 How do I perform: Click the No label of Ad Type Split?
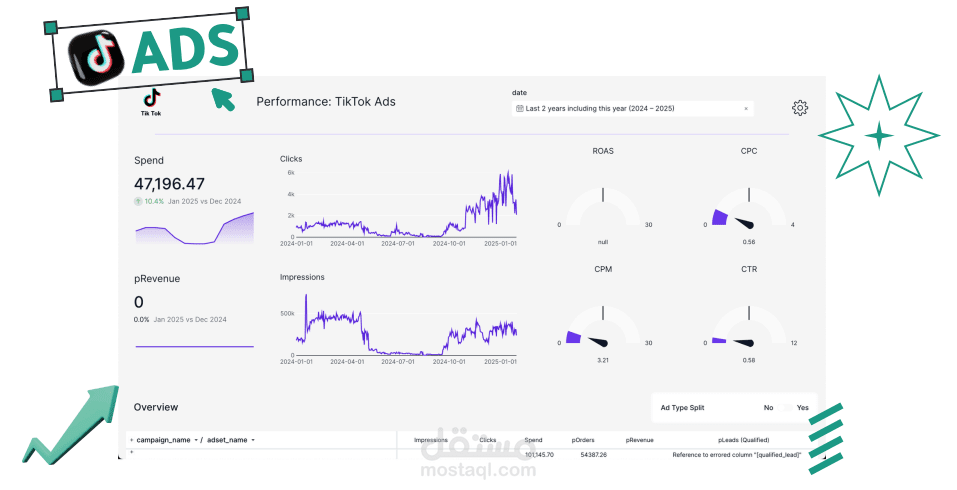pyautogui.click(x=768, y=408)
